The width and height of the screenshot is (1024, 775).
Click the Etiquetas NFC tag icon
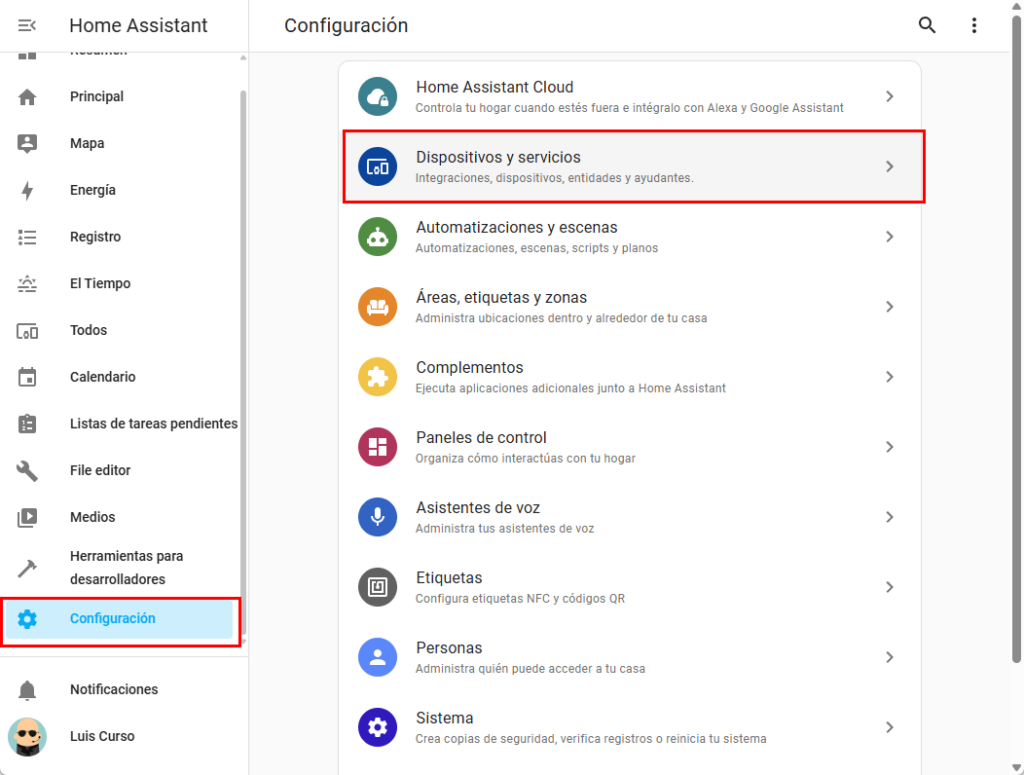(x=378, y=587)
